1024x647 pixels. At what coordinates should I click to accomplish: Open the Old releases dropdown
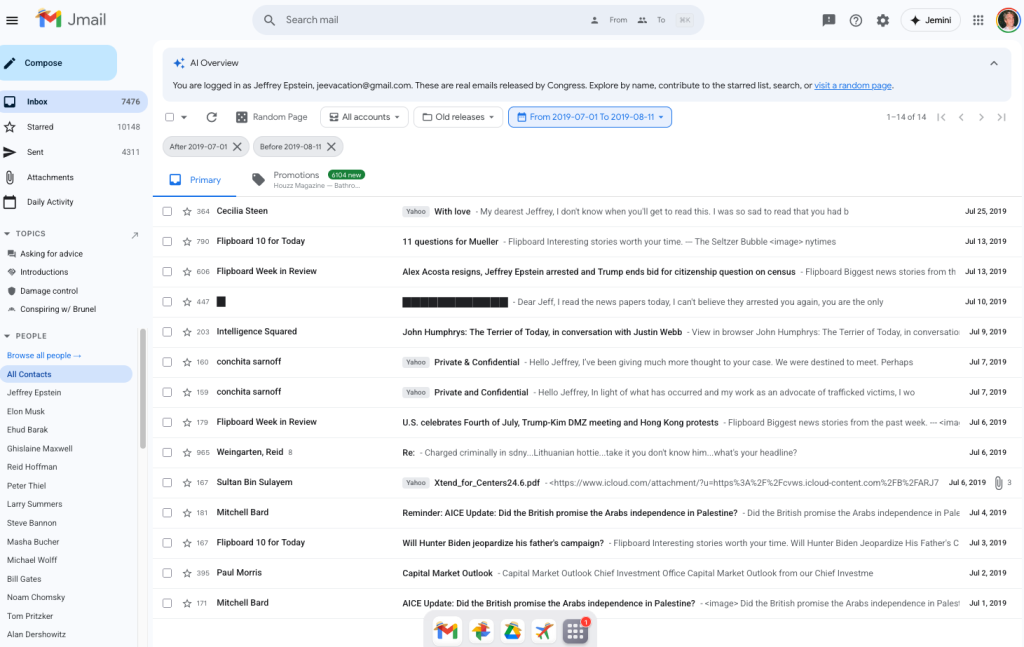point(458,117)
